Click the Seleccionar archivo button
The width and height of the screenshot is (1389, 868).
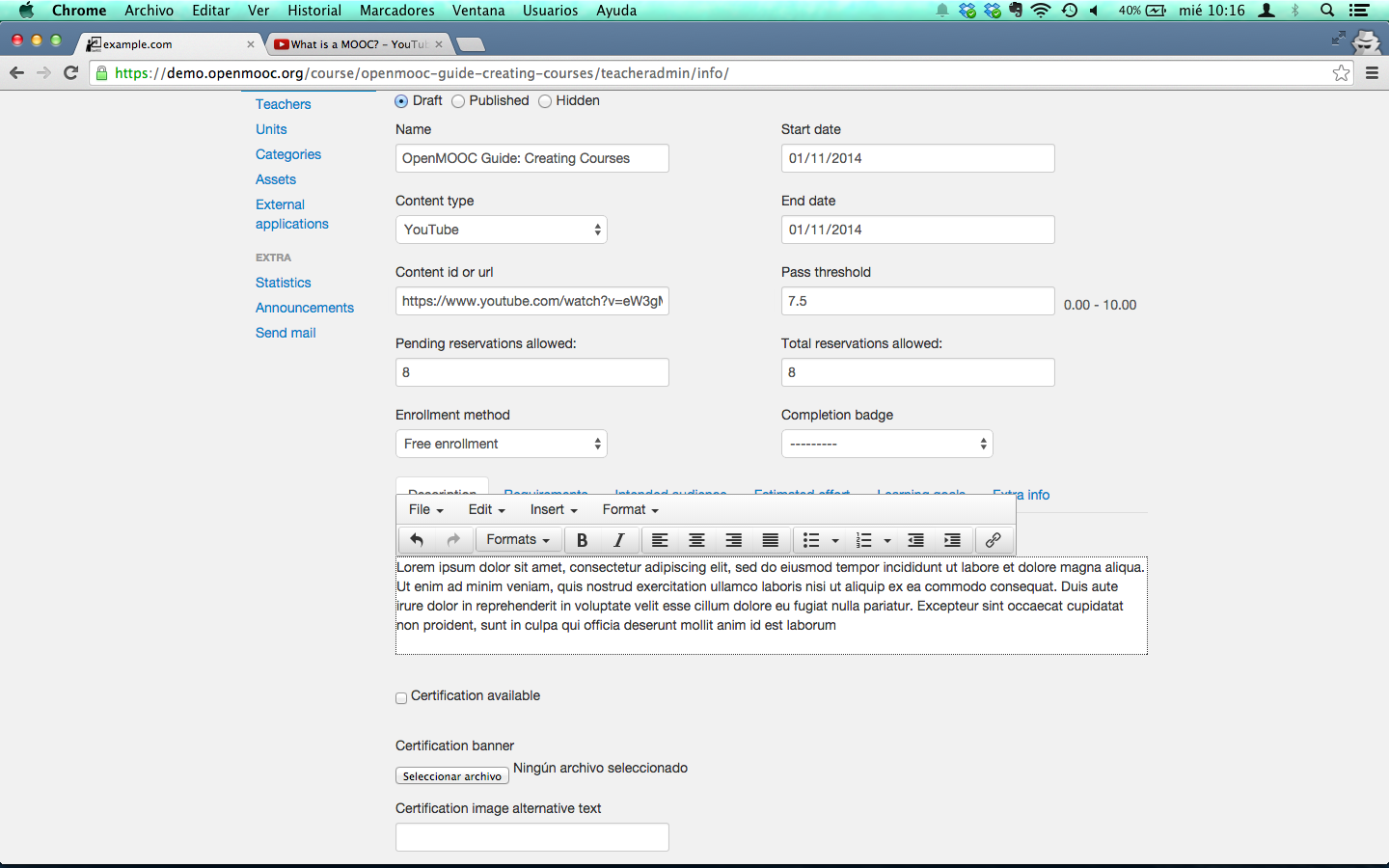pyautogui.click(x=452, y=776)
